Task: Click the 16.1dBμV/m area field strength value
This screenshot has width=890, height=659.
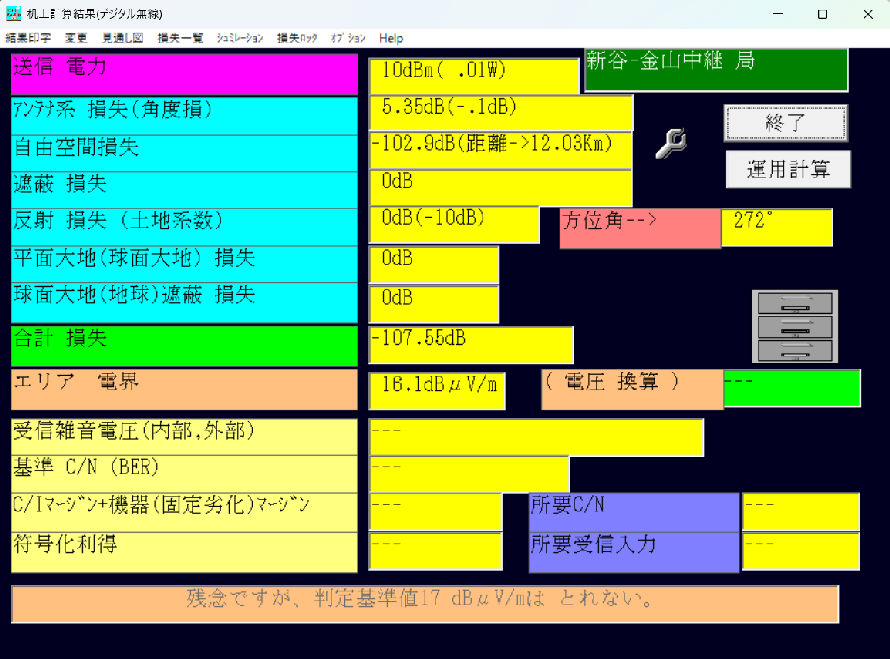Action: (437, 391)
